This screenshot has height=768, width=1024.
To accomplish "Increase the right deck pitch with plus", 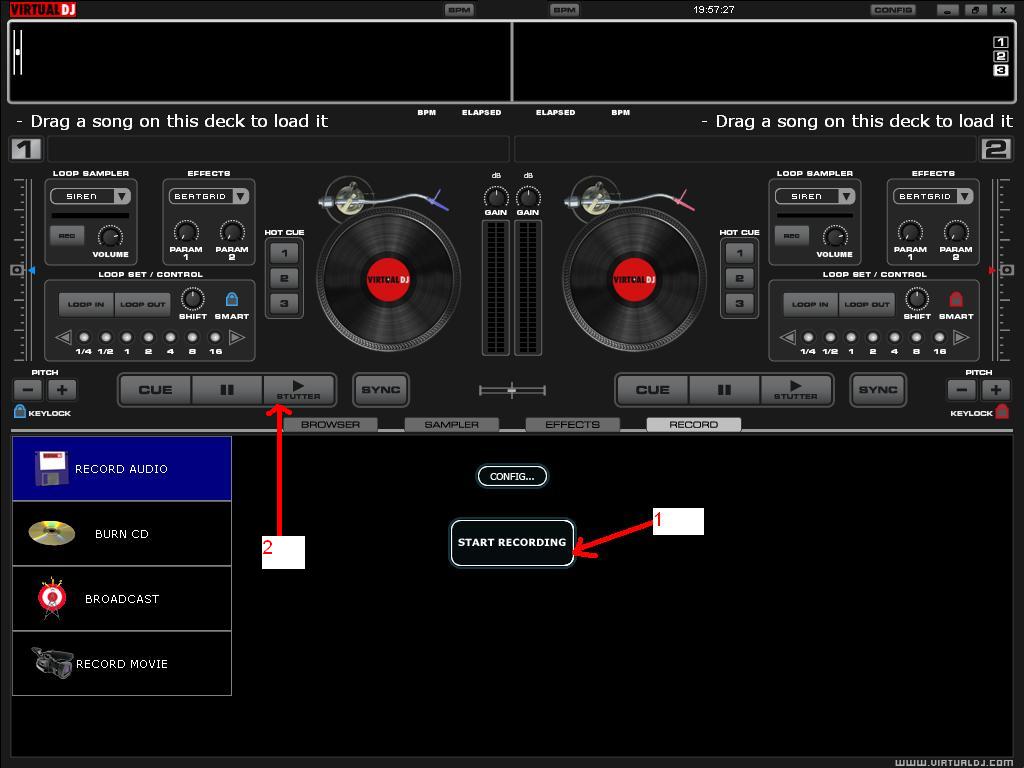I will [996, 390].
